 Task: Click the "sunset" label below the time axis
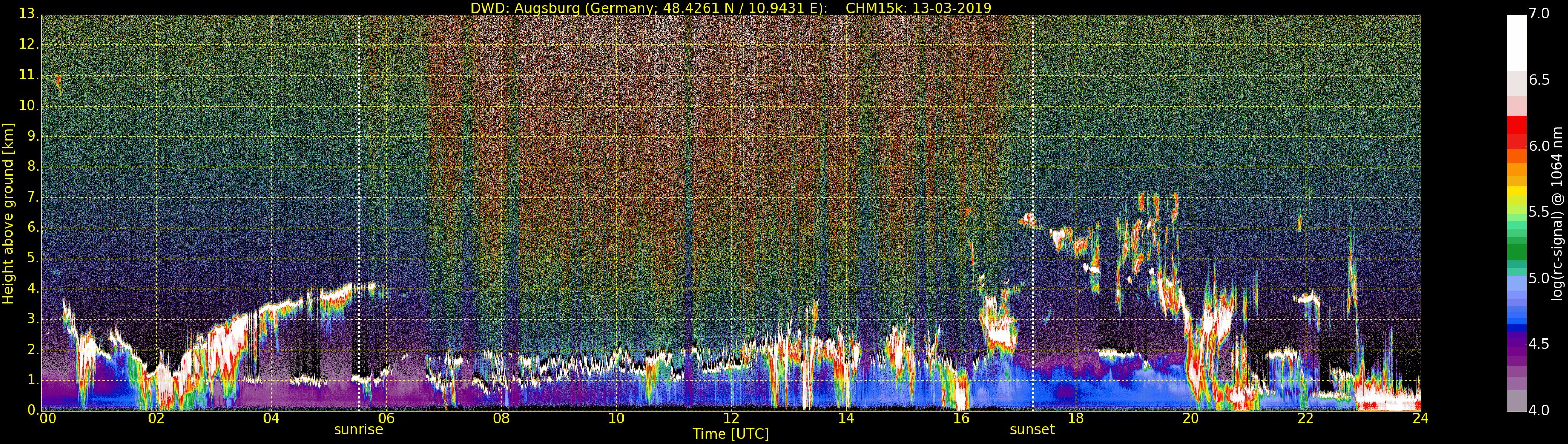coord(1032,429)
